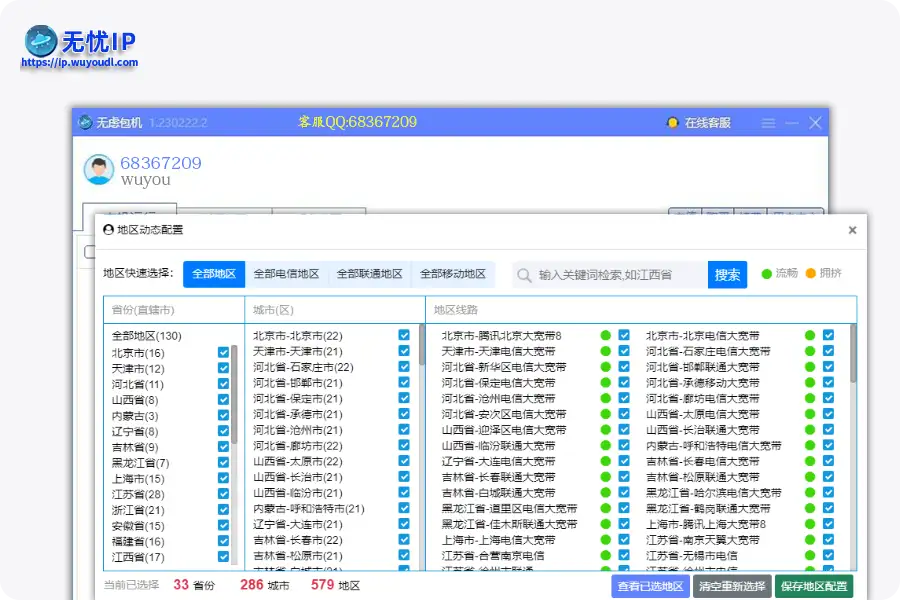Uncheck the 北京市(16) province checkbox
Screen dimensions: 900x600
223,352
